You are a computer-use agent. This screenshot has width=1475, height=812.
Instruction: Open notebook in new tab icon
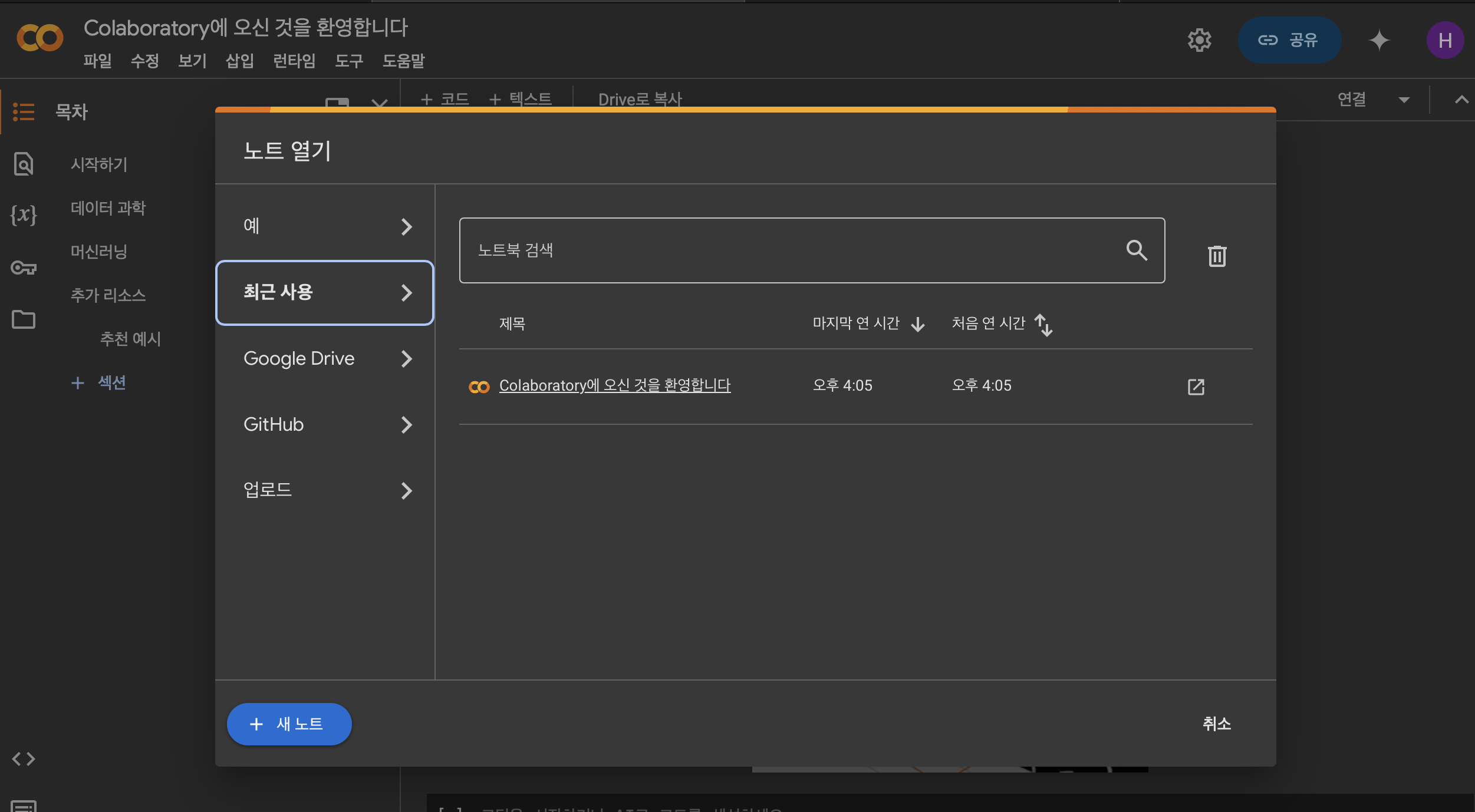pos(1196,387)
